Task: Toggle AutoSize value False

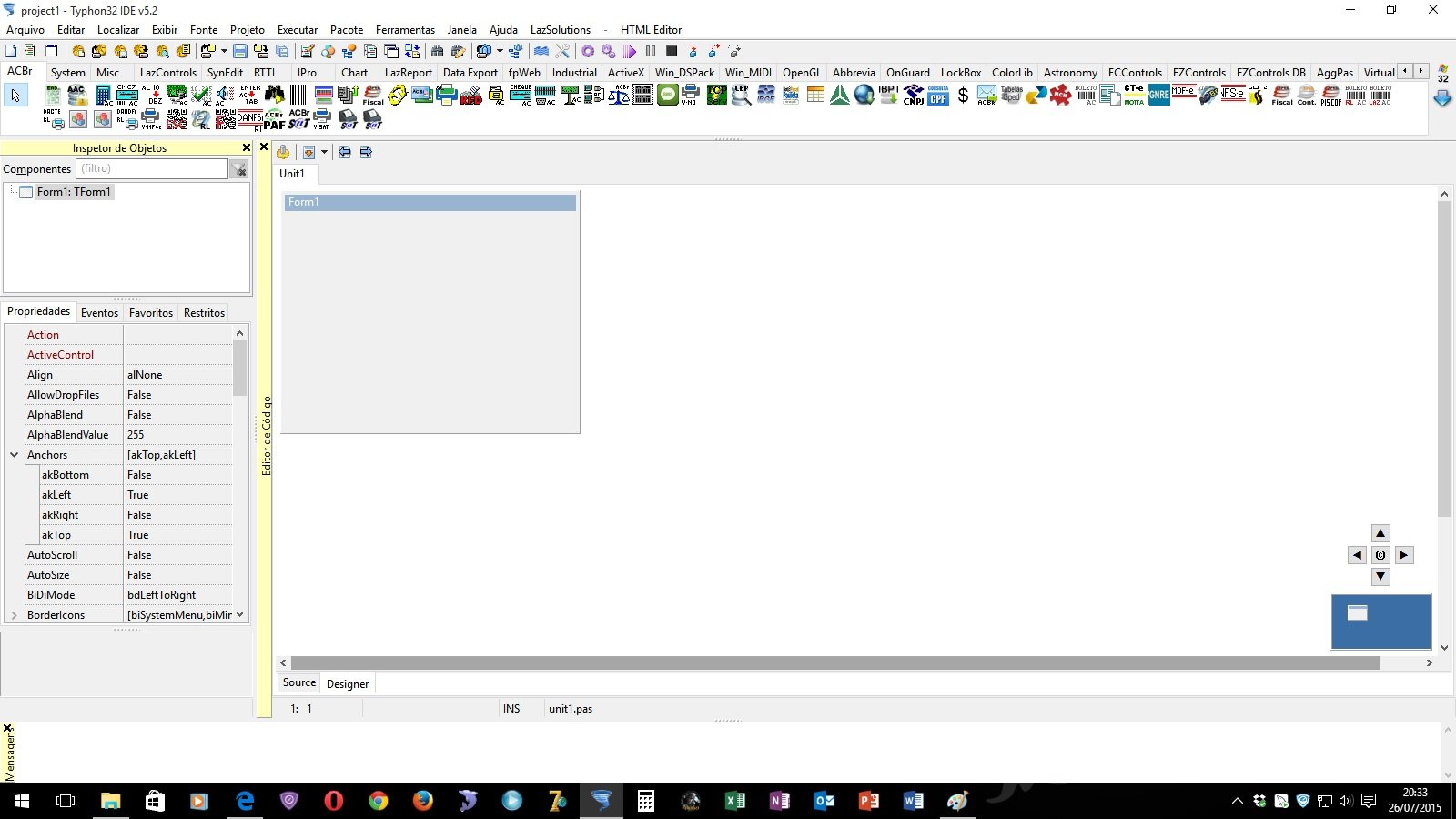Action: pos(177,575)
